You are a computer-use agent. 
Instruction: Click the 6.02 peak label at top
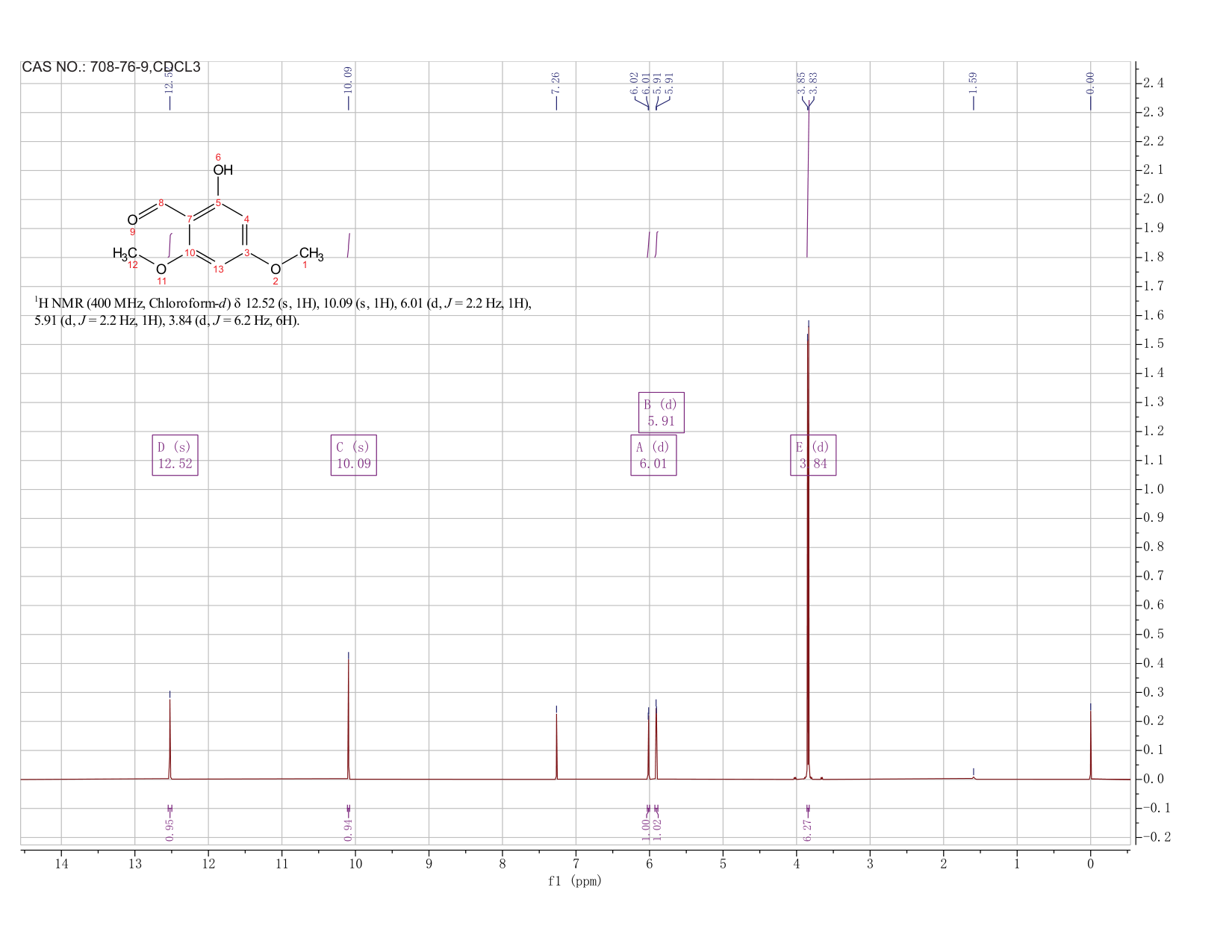tap(635, 82)
